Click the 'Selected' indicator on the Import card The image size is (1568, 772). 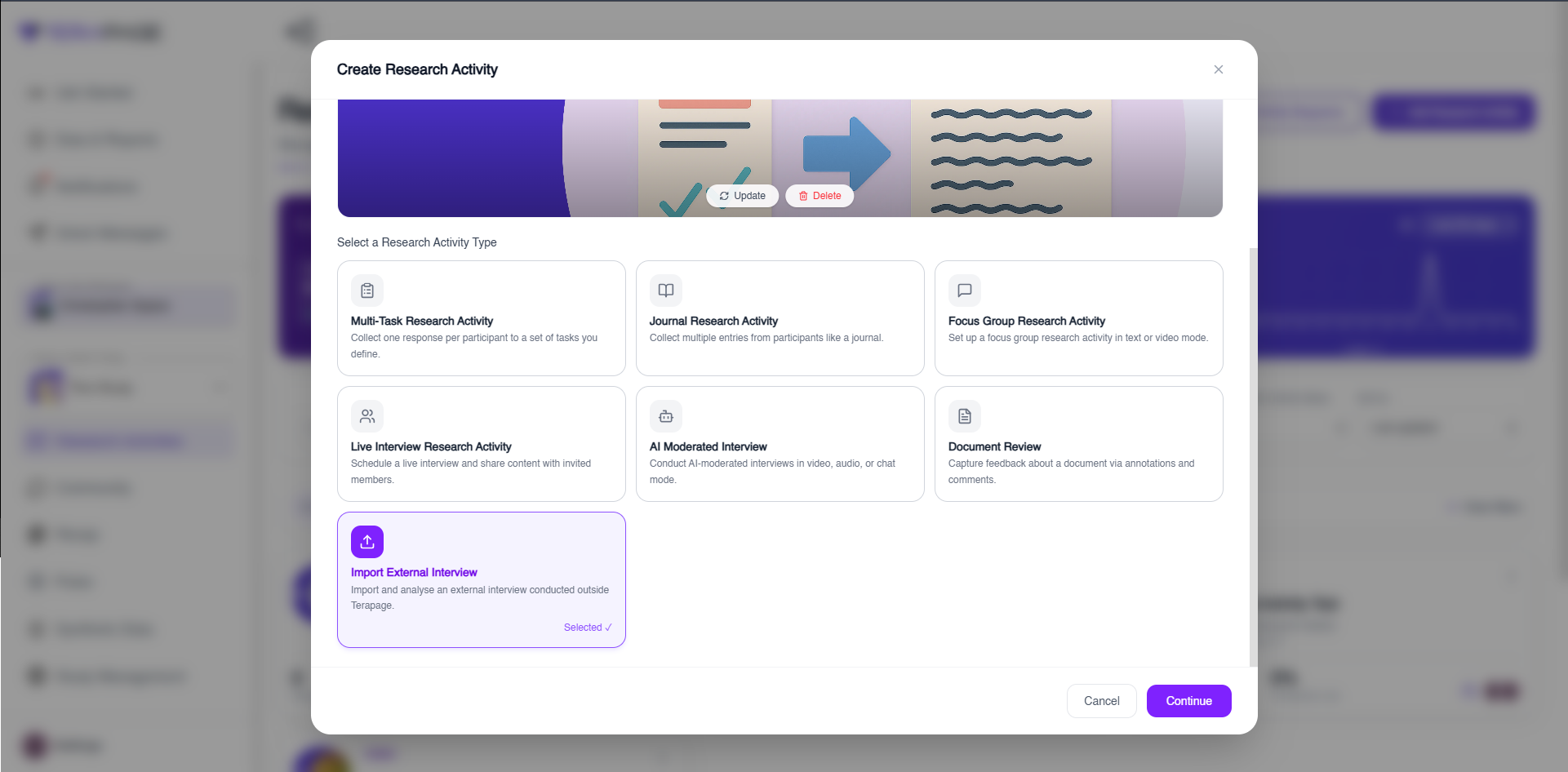click(x=588, y=628)
